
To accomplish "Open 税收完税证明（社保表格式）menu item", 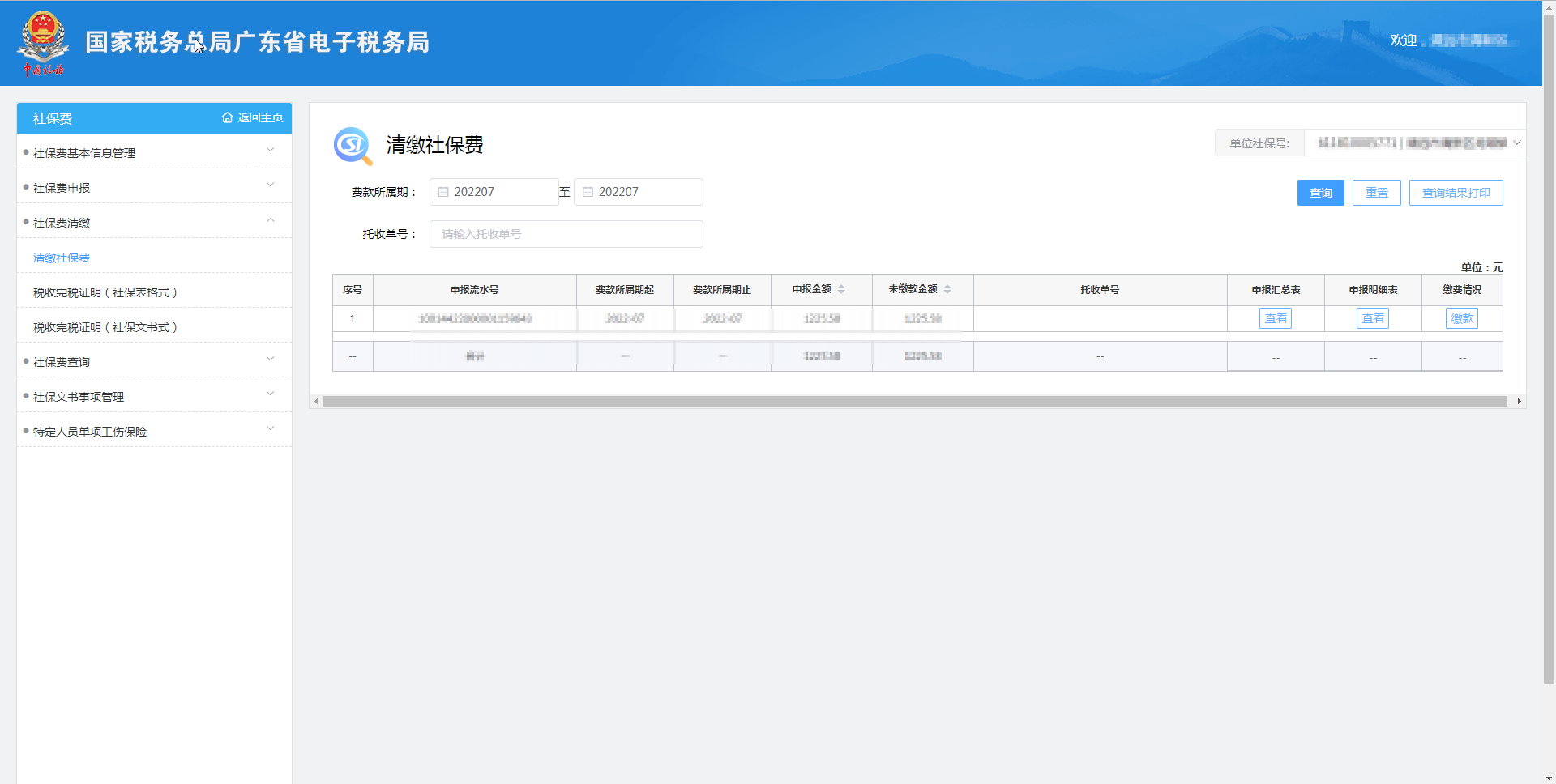I will coord(105,292).
